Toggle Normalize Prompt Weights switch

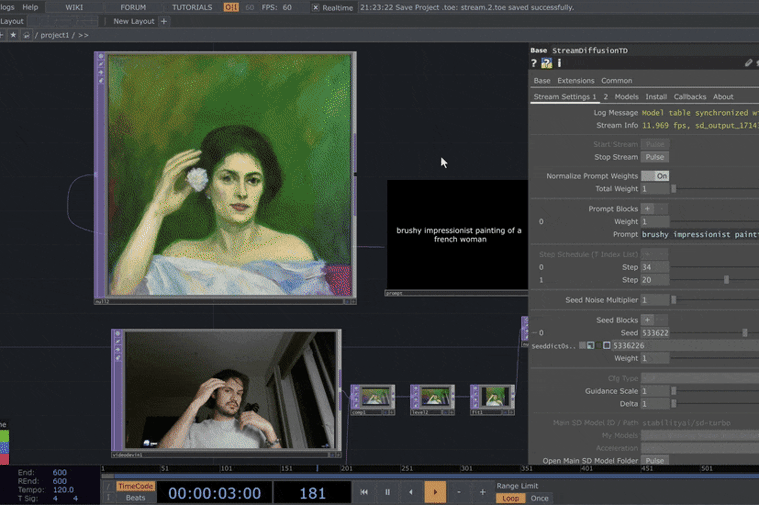[x=655, y=176]
